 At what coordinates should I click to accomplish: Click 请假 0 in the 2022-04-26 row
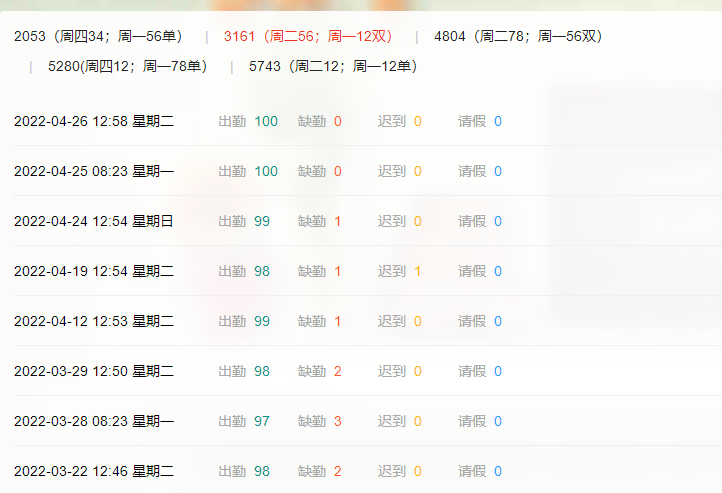(x=480, y=121)
